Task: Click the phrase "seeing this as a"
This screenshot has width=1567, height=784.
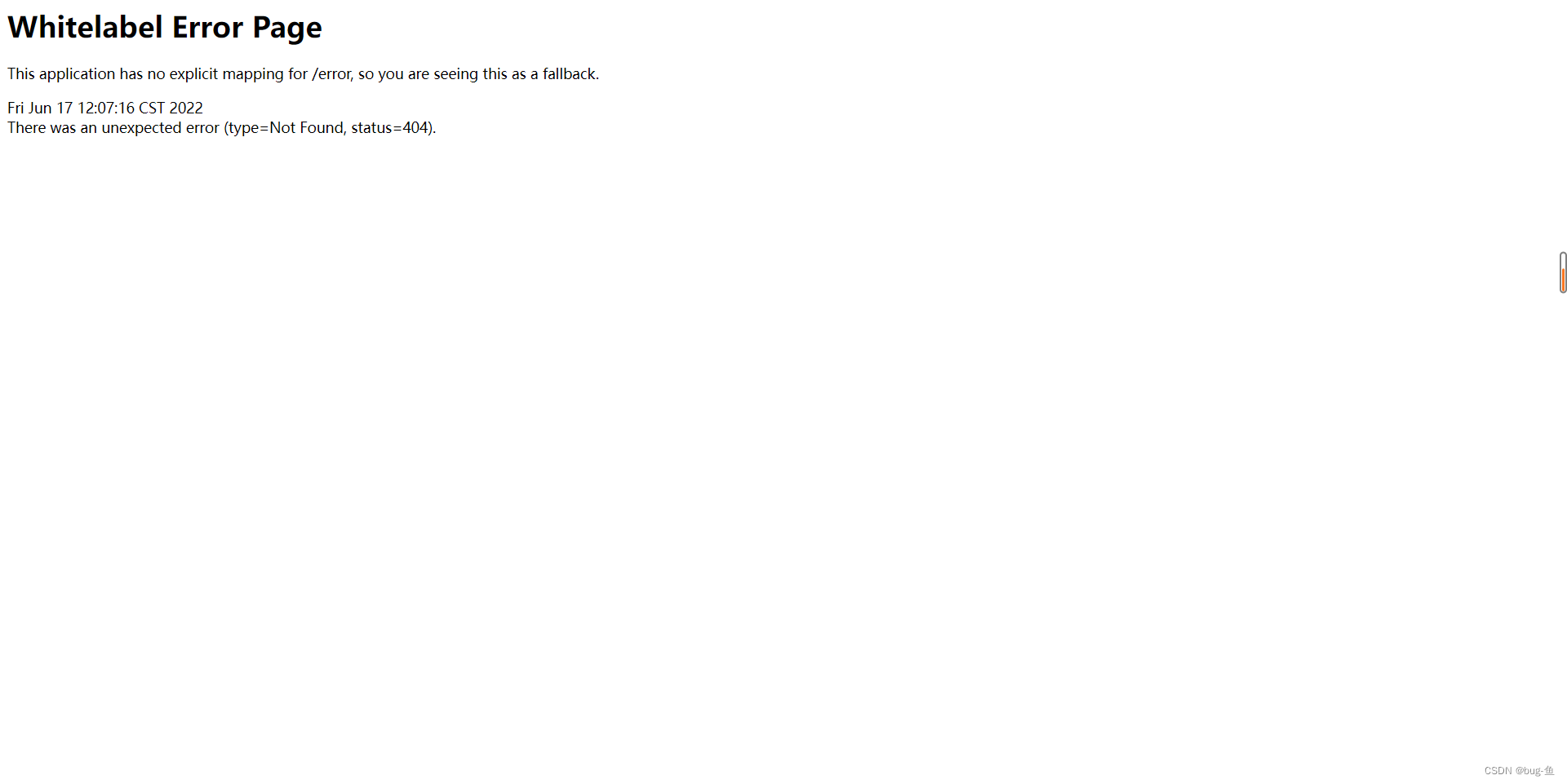Action: 486,74
